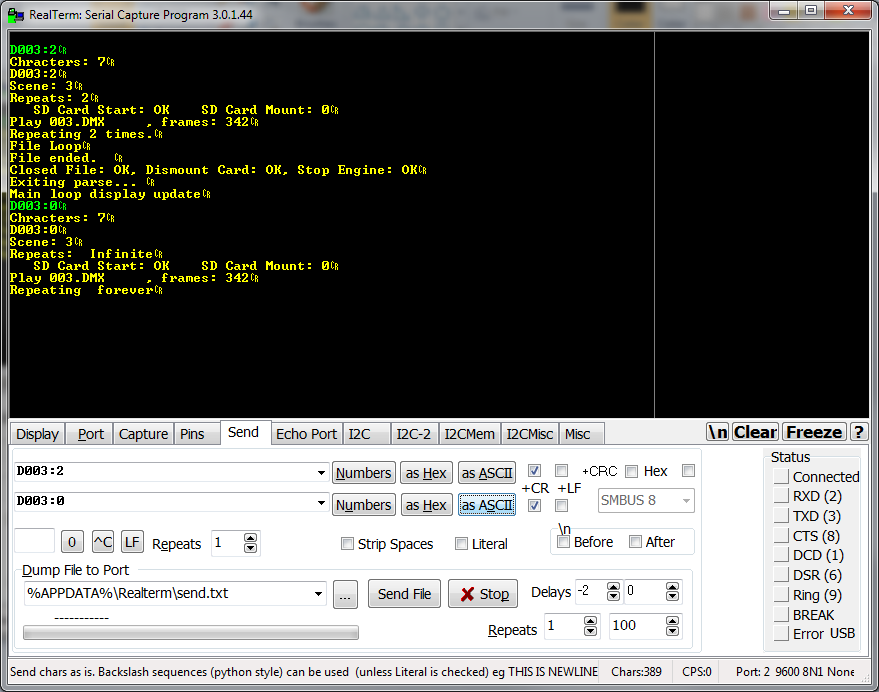
Task: Open the SMBUS 8 dropdown
Action: pos(686,500)
